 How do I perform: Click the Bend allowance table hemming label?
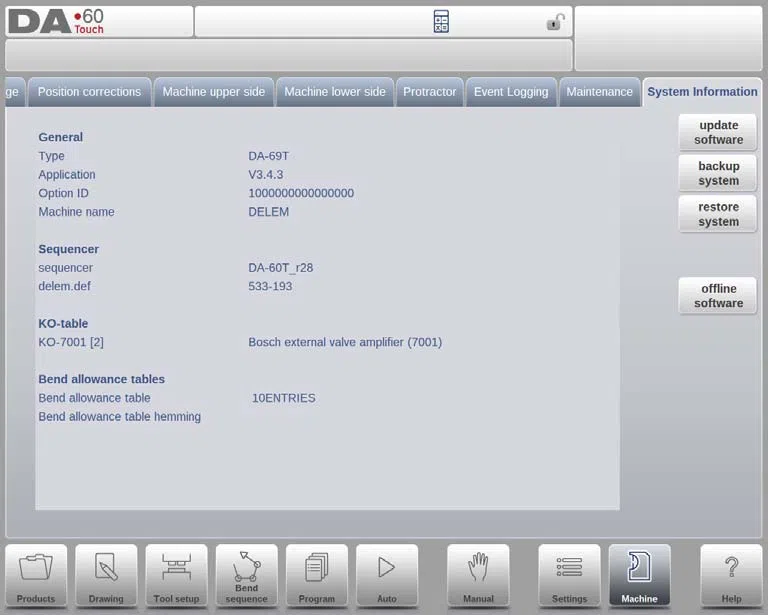click(120, 417)
